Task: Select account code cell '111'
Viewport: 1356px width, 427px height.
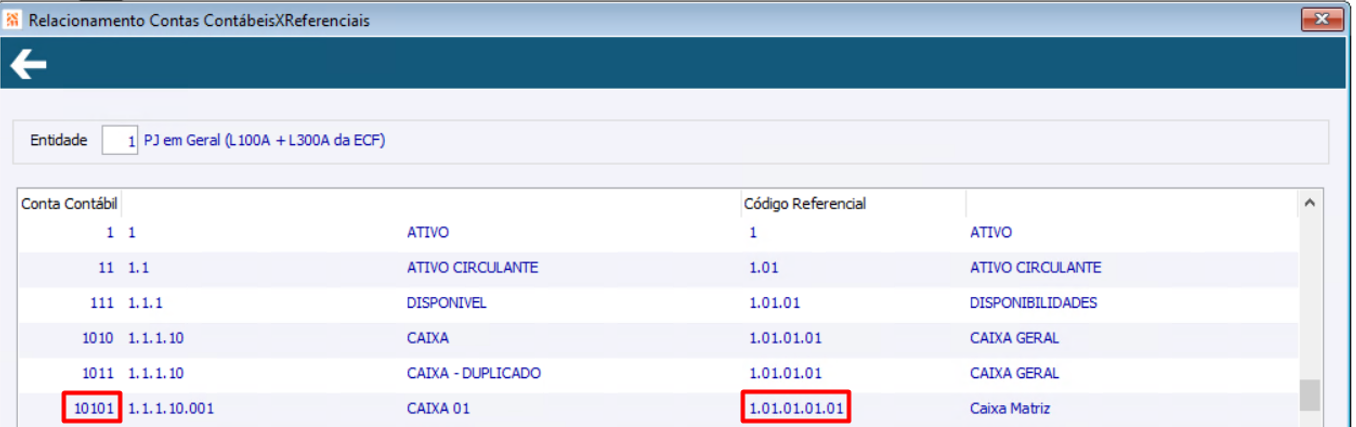Action: [104, 302]
